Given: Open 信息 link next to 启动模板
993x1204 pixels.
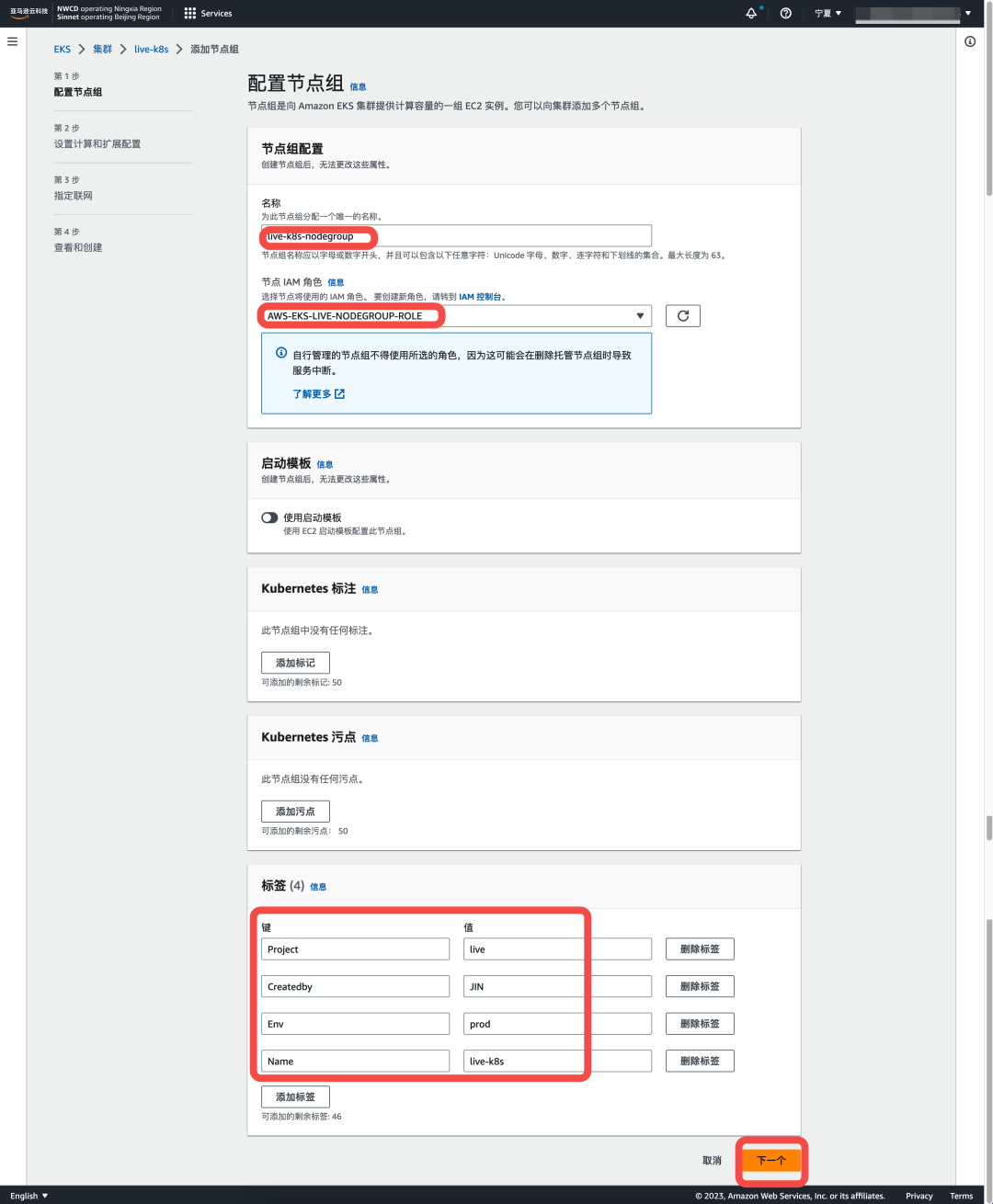Looking at the screenshot, I should [325, 464].
